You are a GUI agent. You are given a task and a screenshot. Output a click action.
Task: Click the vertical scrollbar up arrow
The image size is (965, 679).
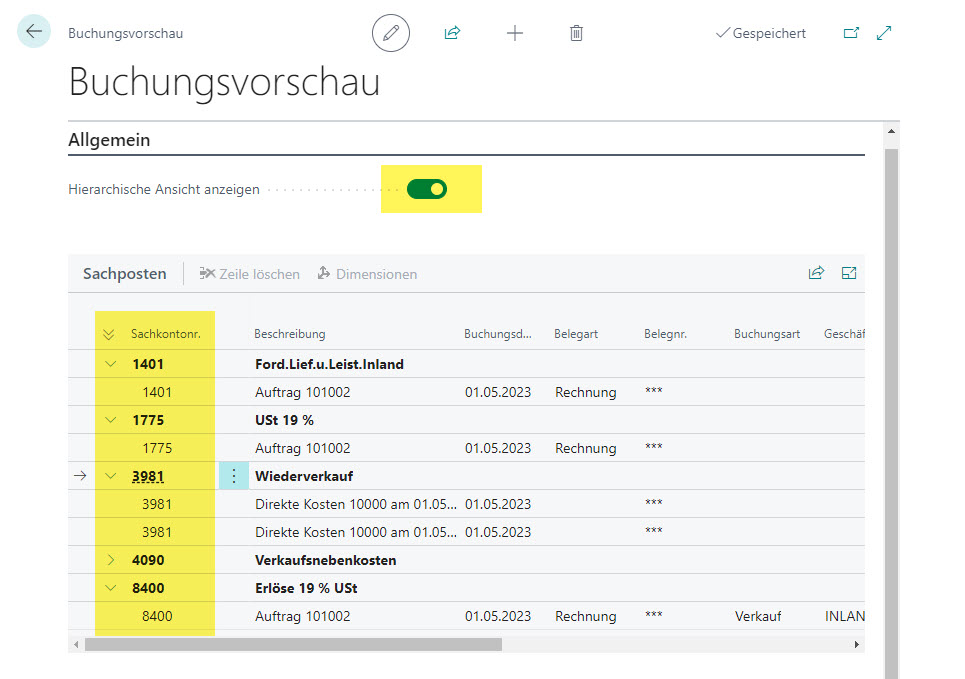(x=891, y=131)
